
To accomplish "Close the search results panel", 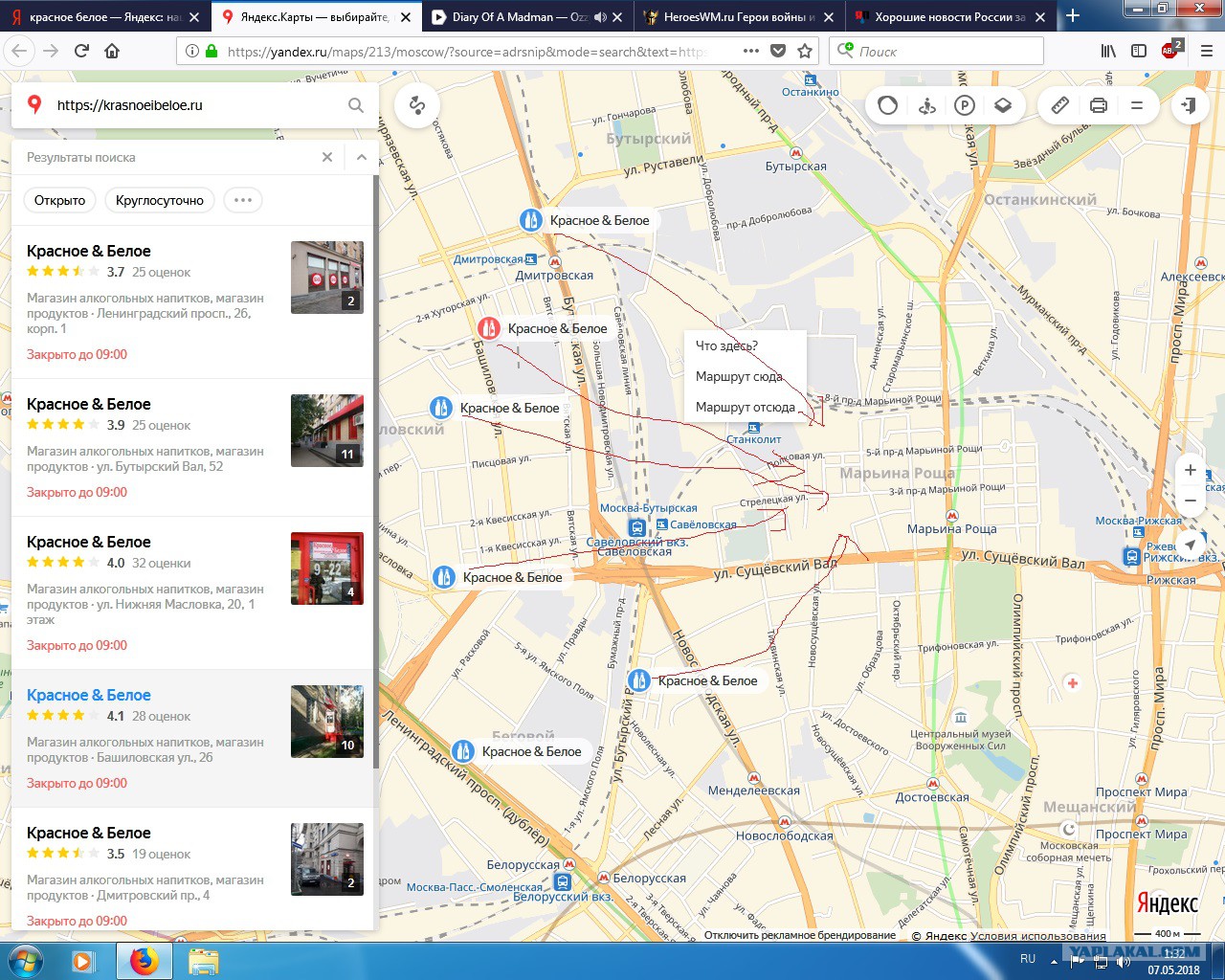I will [327, 157].
